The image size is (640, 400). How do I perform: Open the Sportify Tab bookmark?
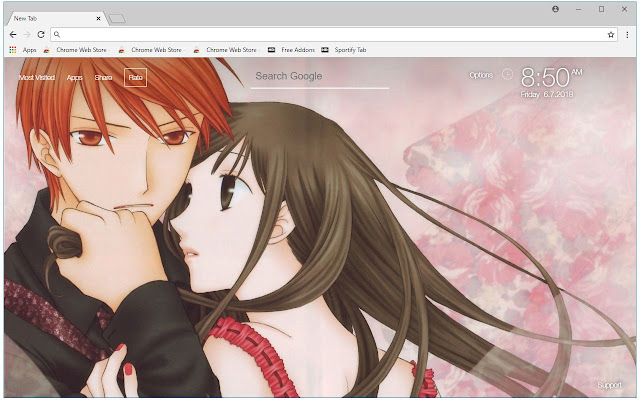point(344,50)
